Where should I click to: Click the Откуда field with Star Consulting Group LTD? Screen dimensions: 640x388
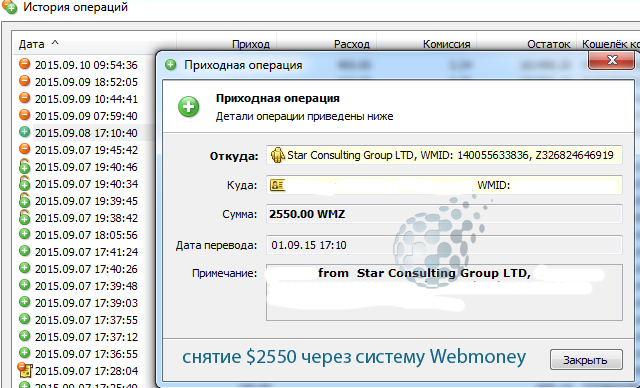click(x=444, y=155)
